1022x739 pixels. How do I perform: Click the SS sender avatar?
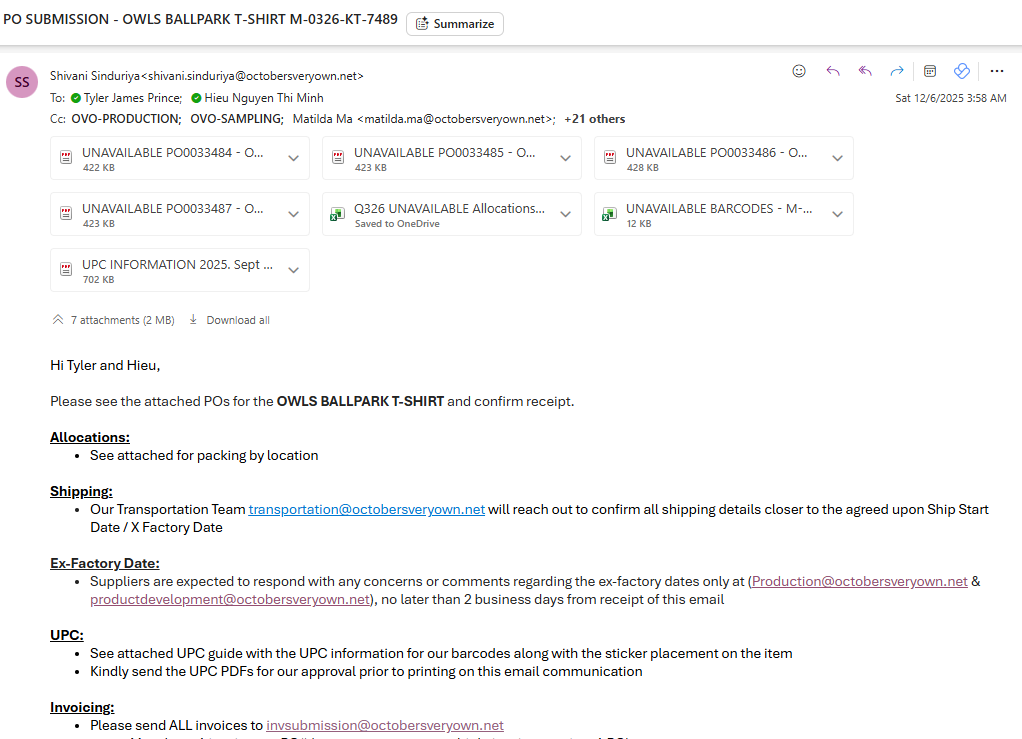pos(22,82)
